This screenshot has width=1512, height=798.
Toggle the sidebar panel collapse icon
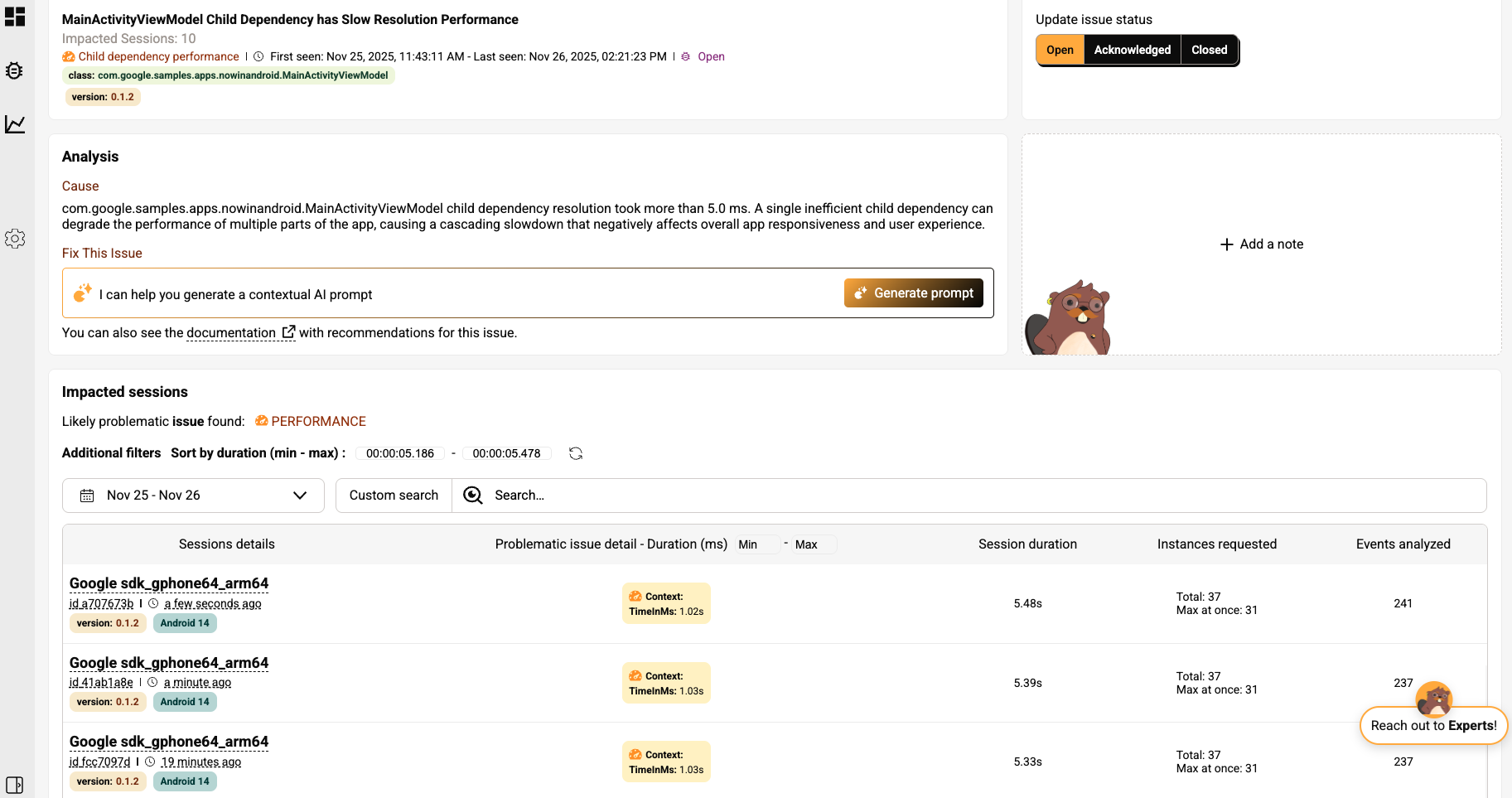pyautogui.click(x=15, y=784)
